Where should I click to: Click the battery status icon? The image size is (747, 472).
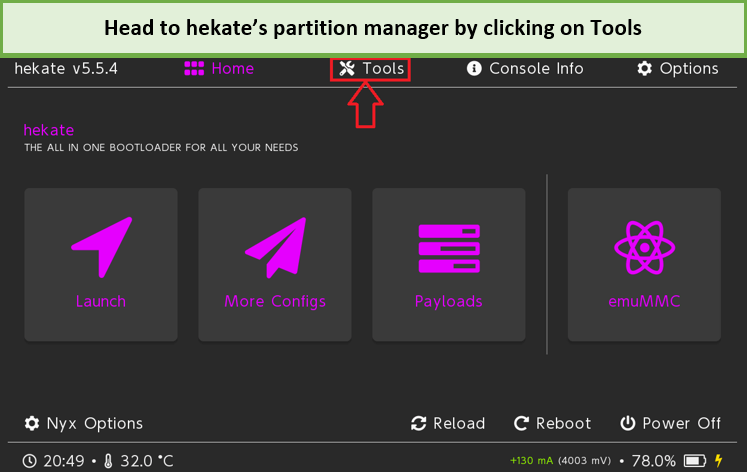(695, 461)
